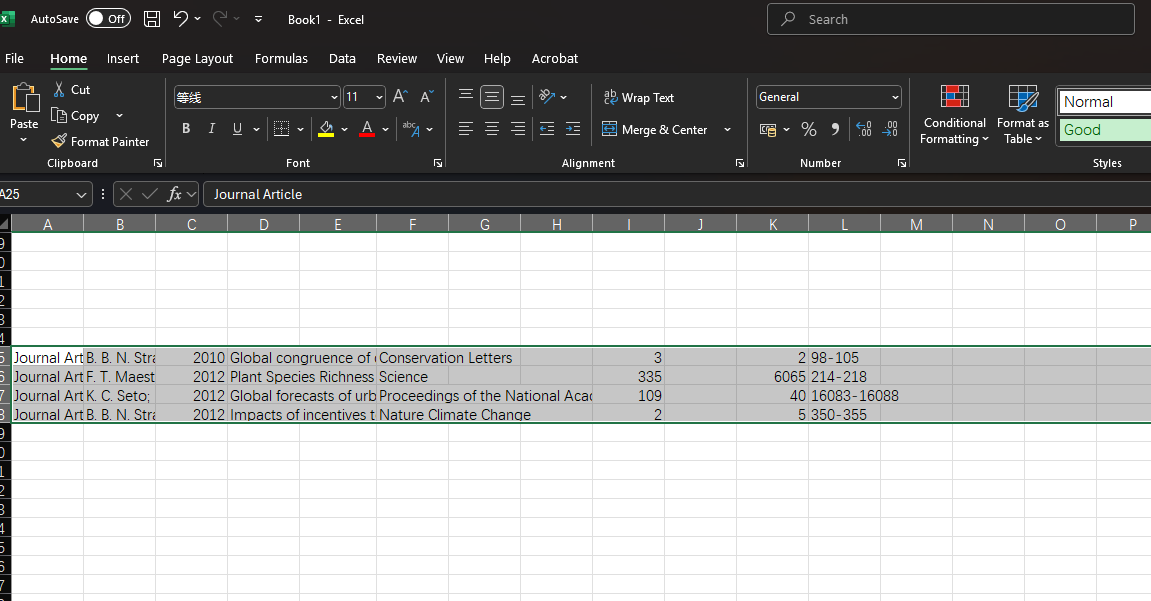
Task: Open Customize Quick Access Toolbar arrow
Action: [258, 19]
